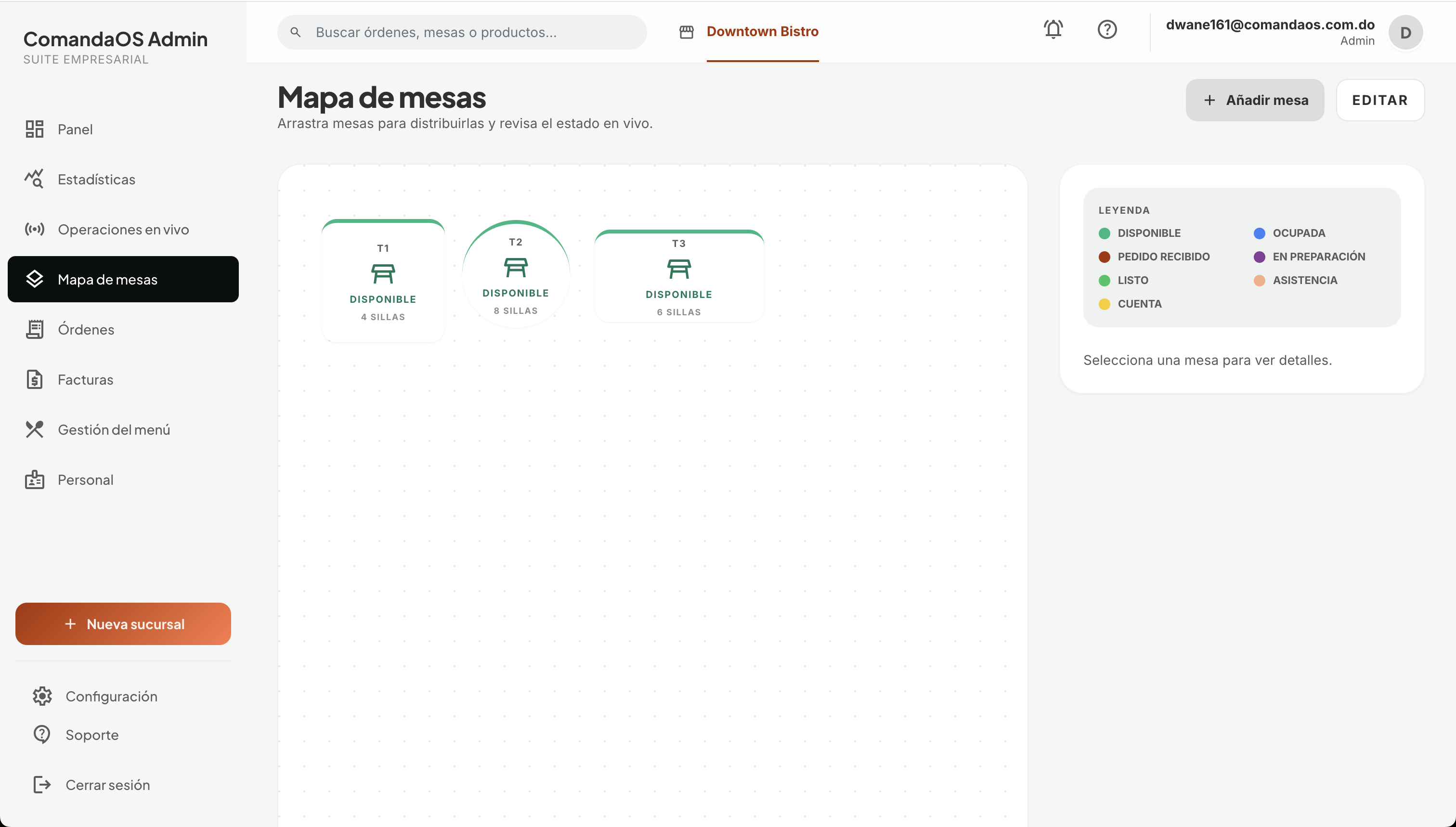Click the Añadir mesa button
1456x827 pixels.
(1255, 100)
